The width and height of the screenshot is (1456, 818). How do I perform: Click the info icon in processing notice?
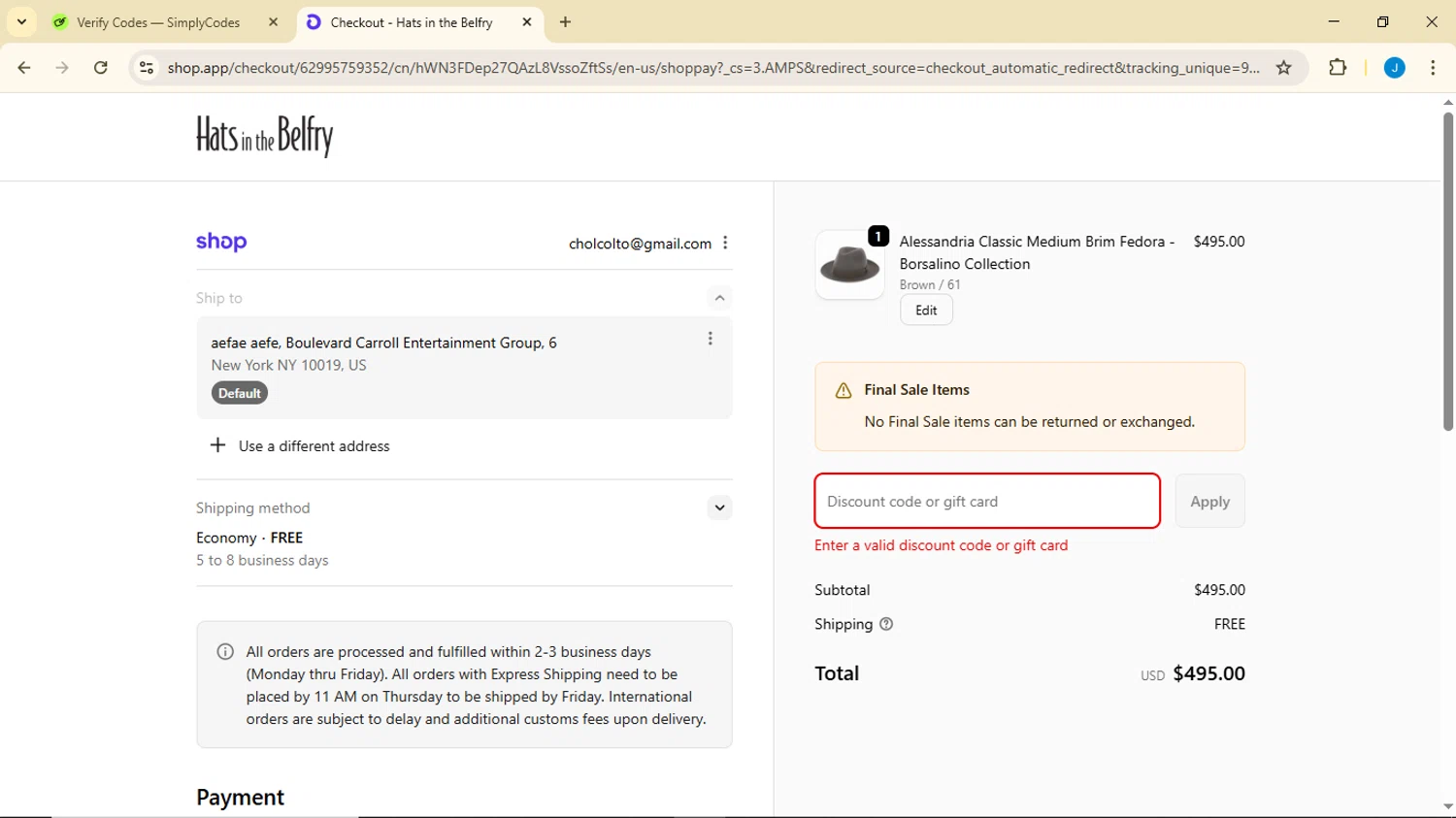pyautogui.click(x=225, y=652)
